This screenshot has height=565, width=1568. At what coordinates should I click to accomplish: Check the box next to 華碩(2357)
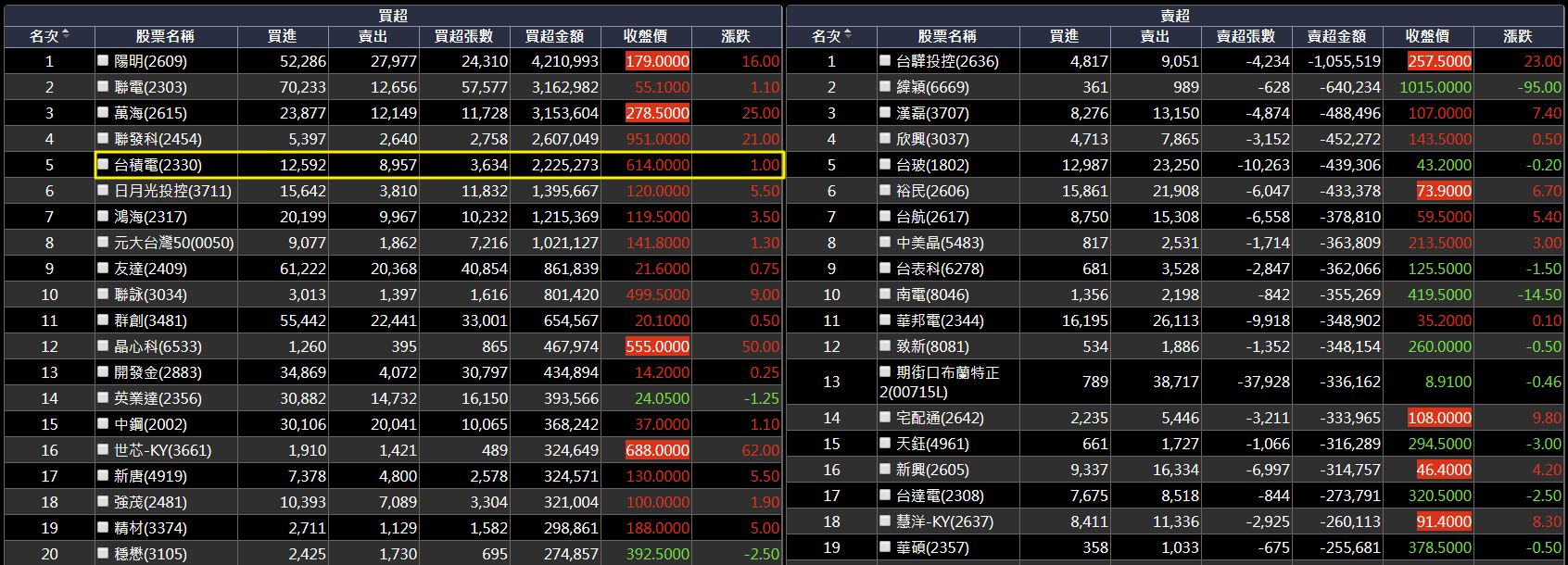886,546
